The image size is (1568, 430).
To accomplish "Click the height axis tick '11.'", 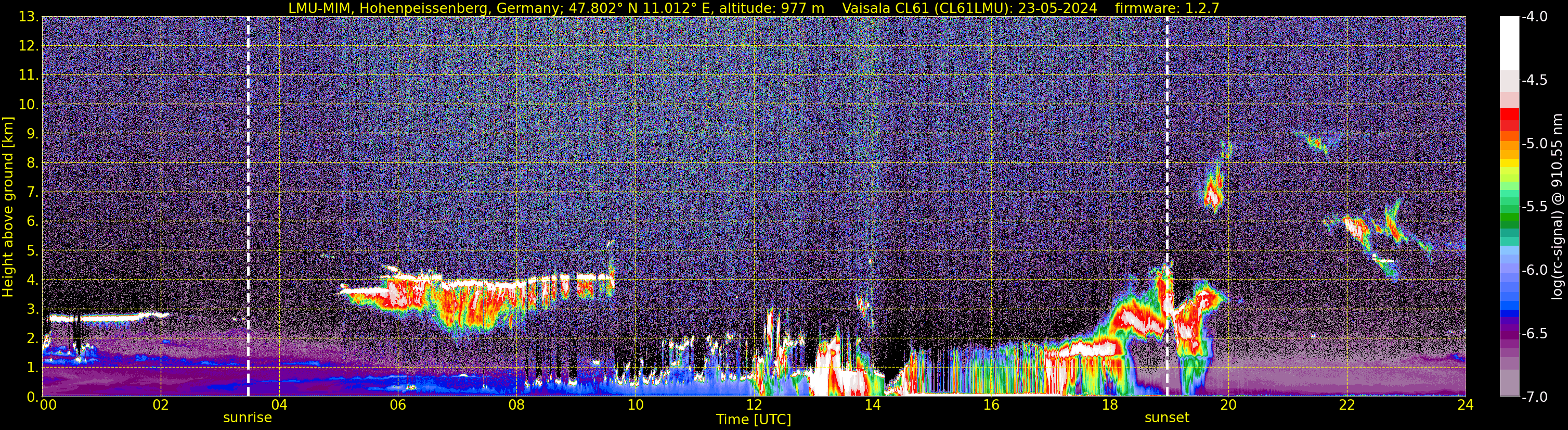I will click(x=29, y=75).
